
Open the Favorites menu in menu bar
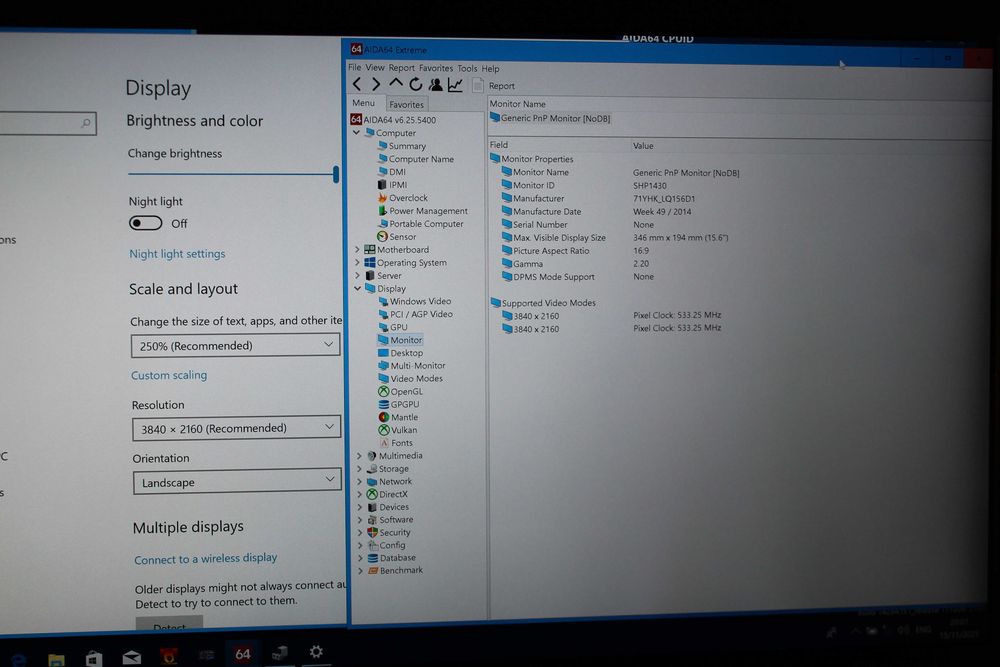coord(436,68)
